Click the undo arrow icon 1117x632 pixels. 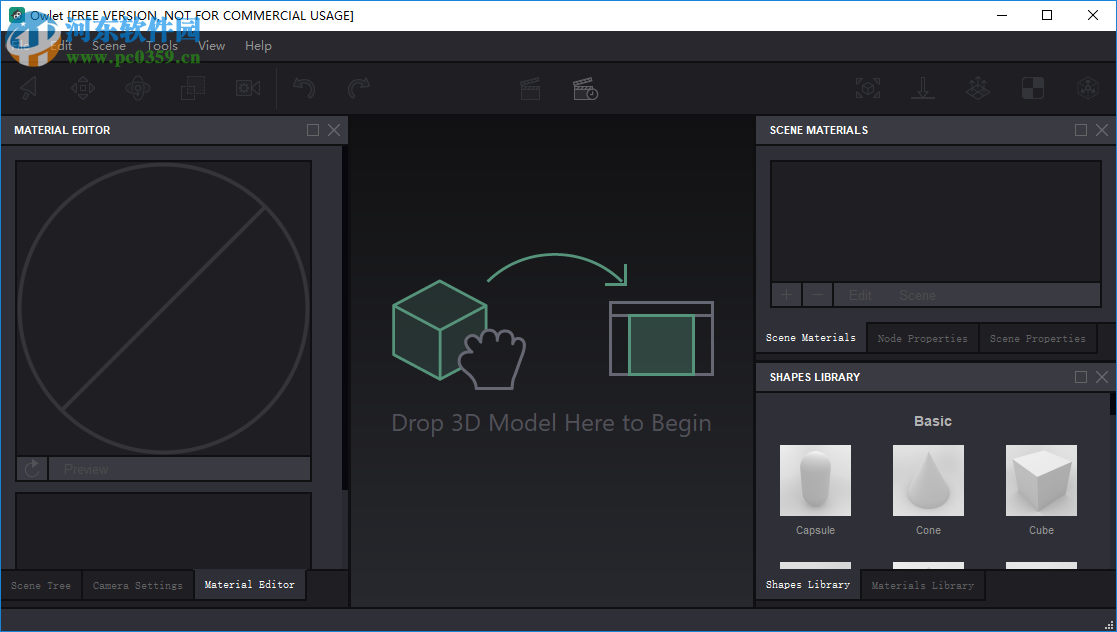pyautogui.click(x=304, y=88)
